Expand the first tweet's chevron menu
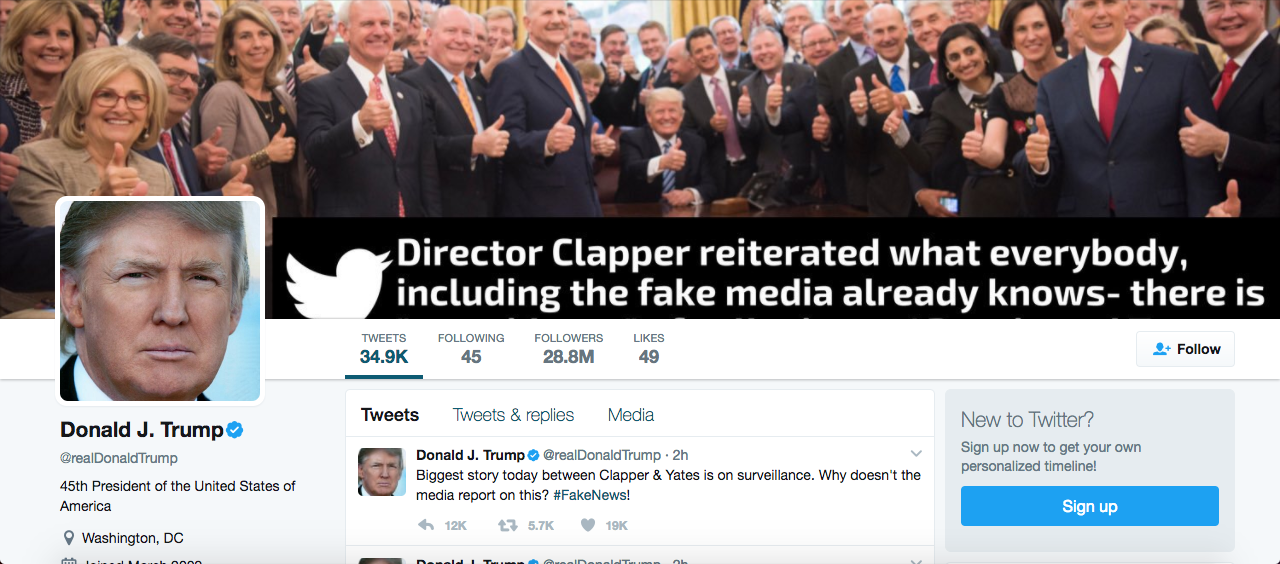Screen dimensions: 1280x564 pos(915,454)
